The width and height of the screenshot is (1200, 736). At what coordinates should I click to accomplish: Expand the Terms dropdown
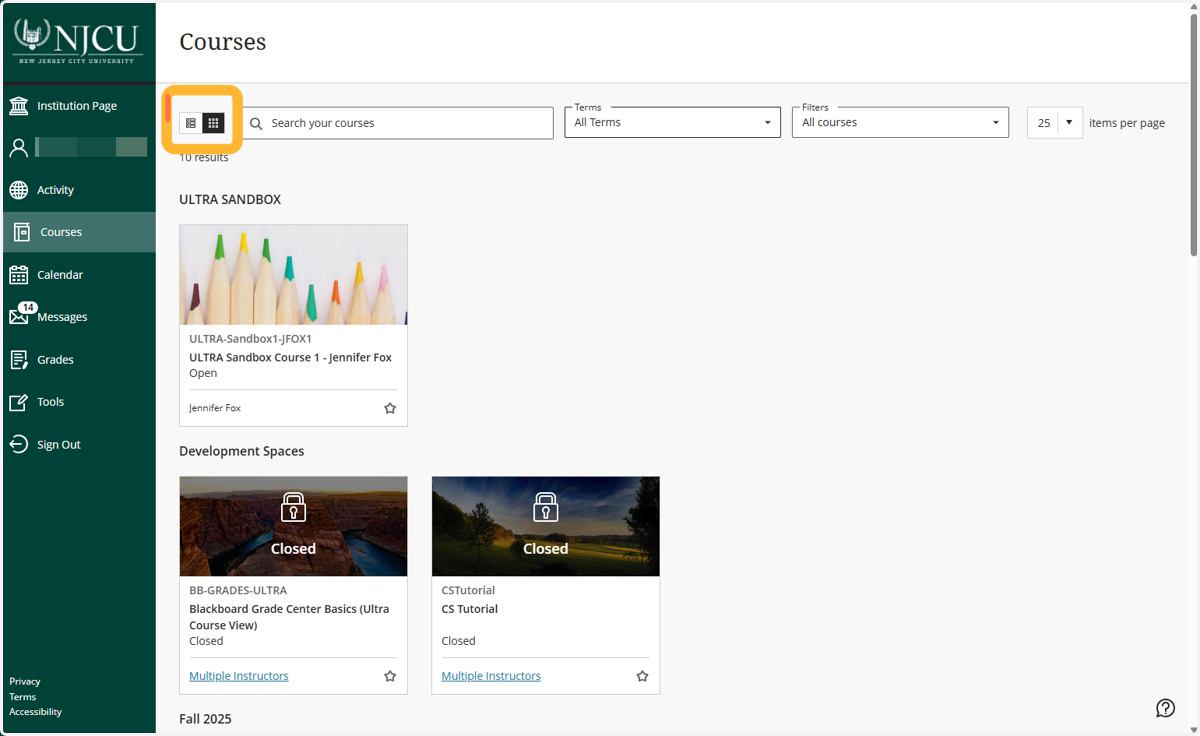(672, 122)
